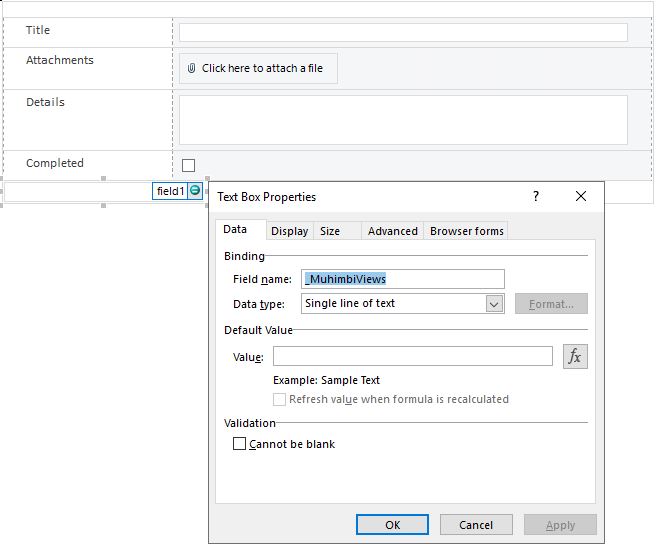Click the Cancel button

pyautogui.click(x=476, y=525)
